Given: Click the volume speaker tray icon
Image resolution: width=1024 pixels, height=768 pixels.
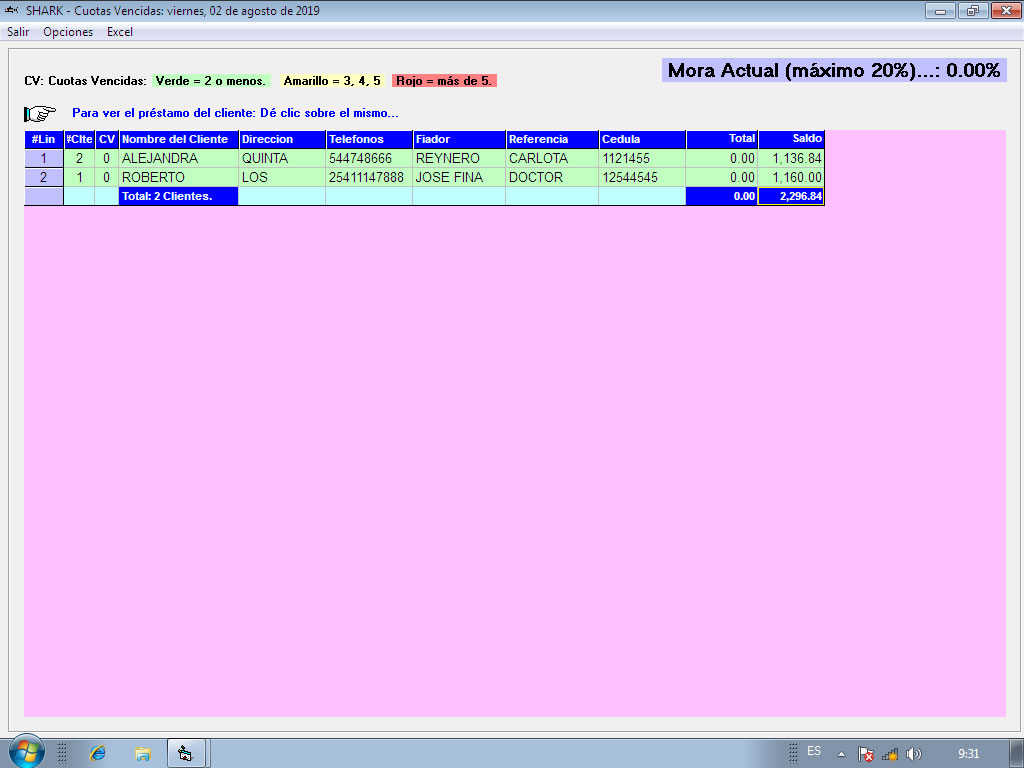Looking at the screenshot, I should pyautogui.click(x=913, y=754).
